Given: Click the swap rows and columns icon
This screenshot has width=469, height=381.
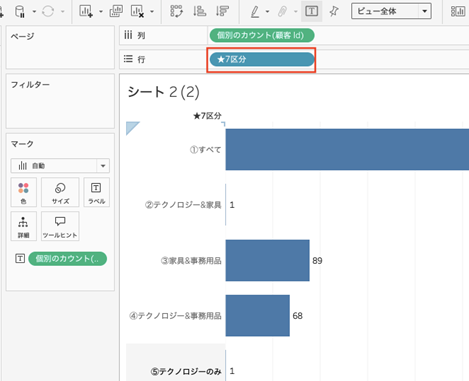Looking at the screenshot, I should 176,11.
